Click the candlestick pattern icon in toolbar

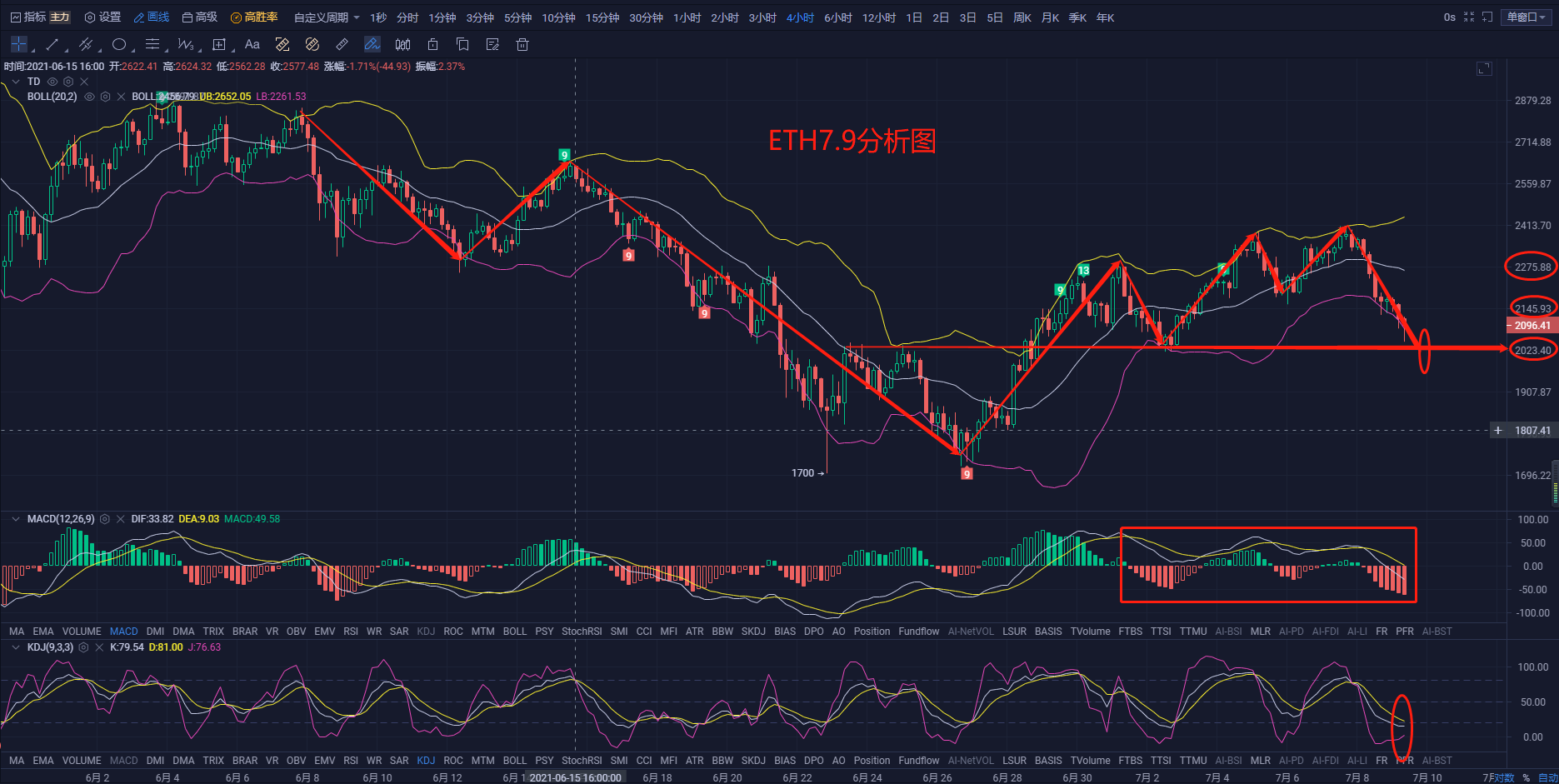(402, 44)
